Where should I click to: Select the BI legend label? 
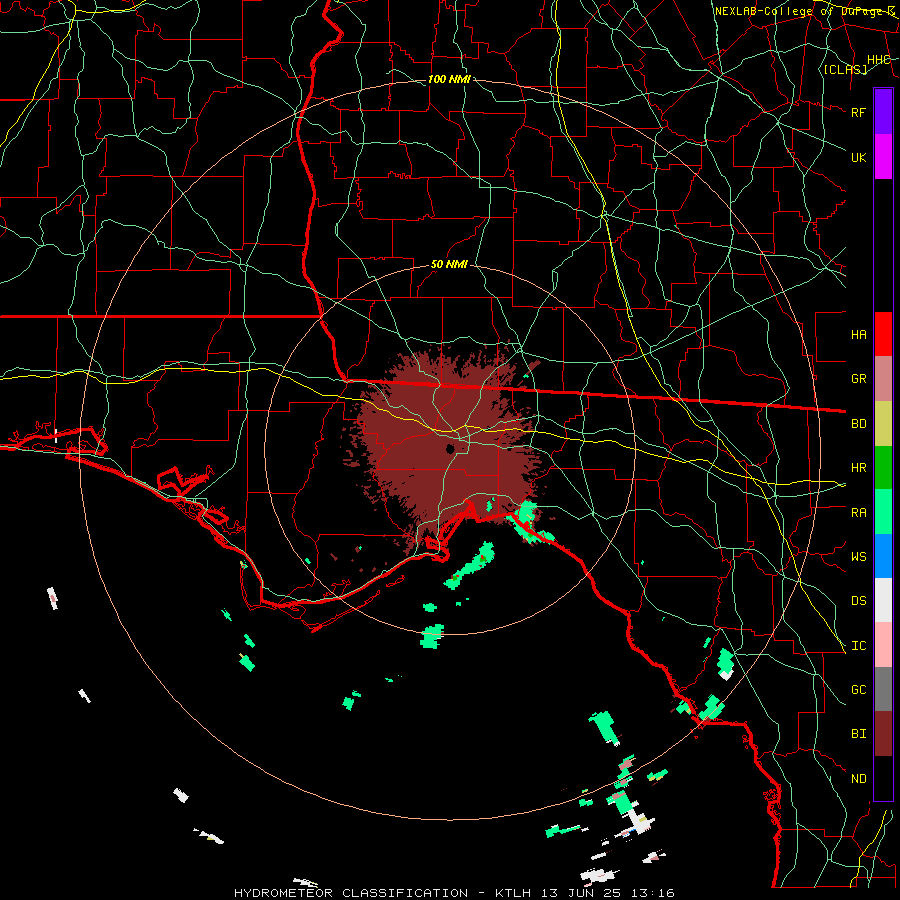859,734
